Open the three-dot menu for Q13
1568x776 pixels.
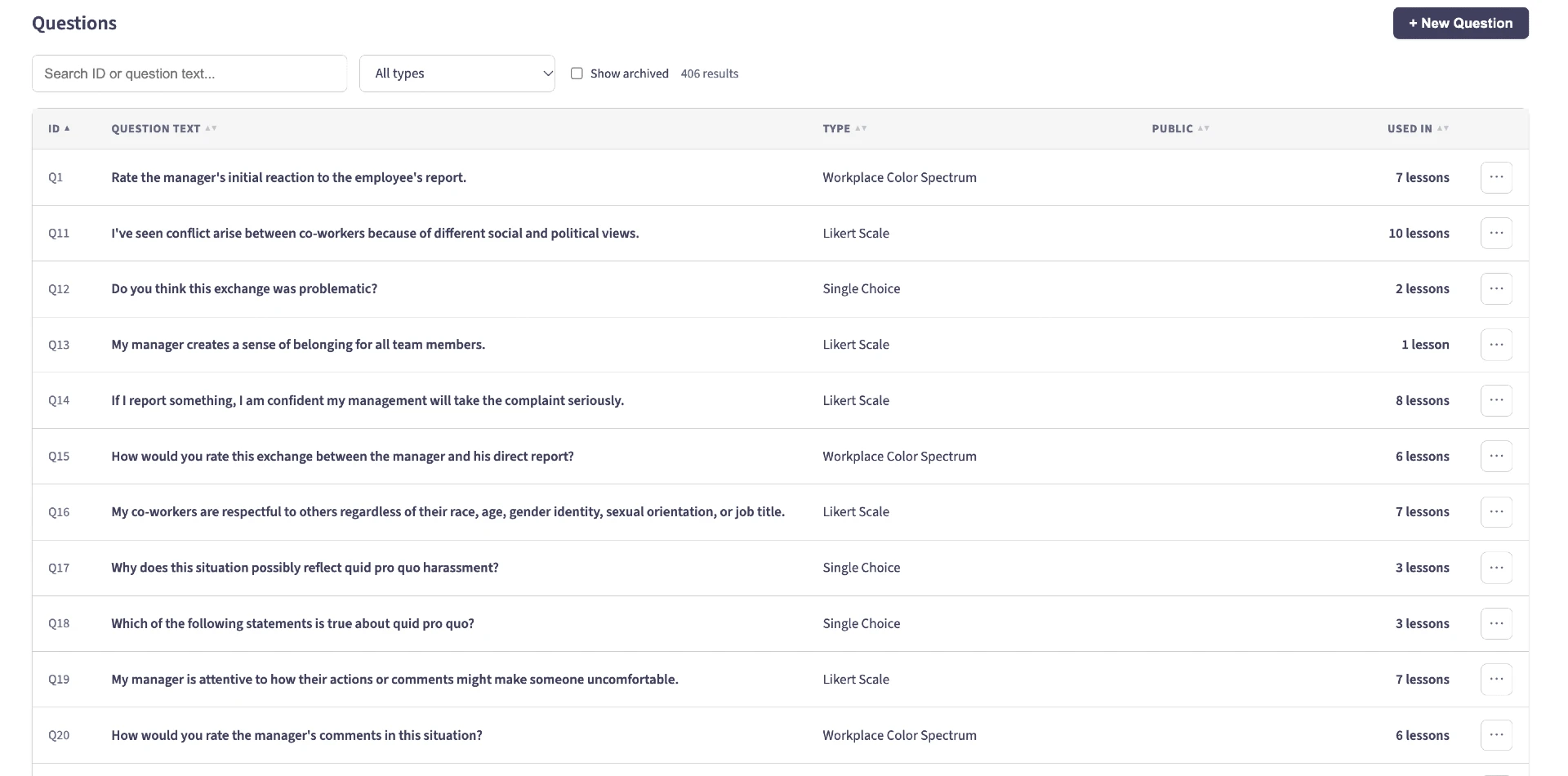(x=1496, y=345)
